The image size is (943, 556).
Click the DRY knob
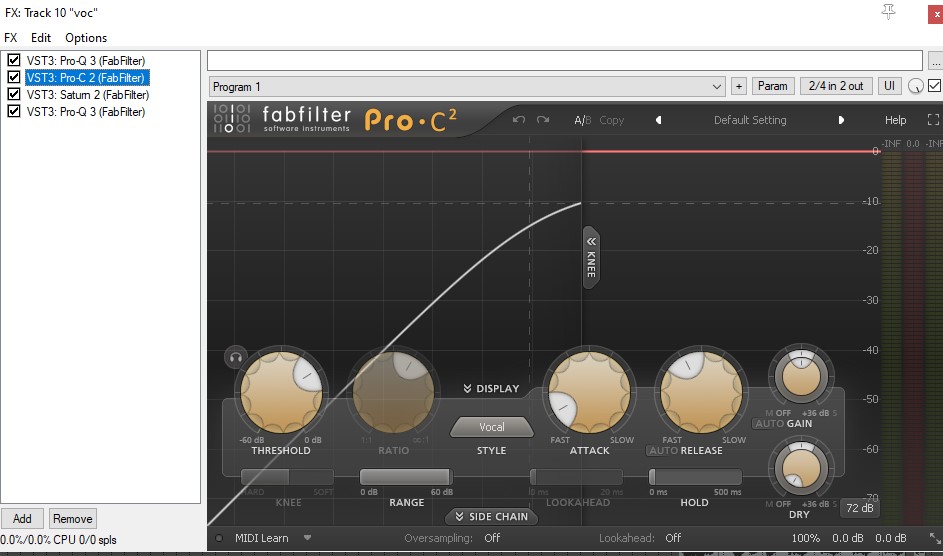[801, 468]
